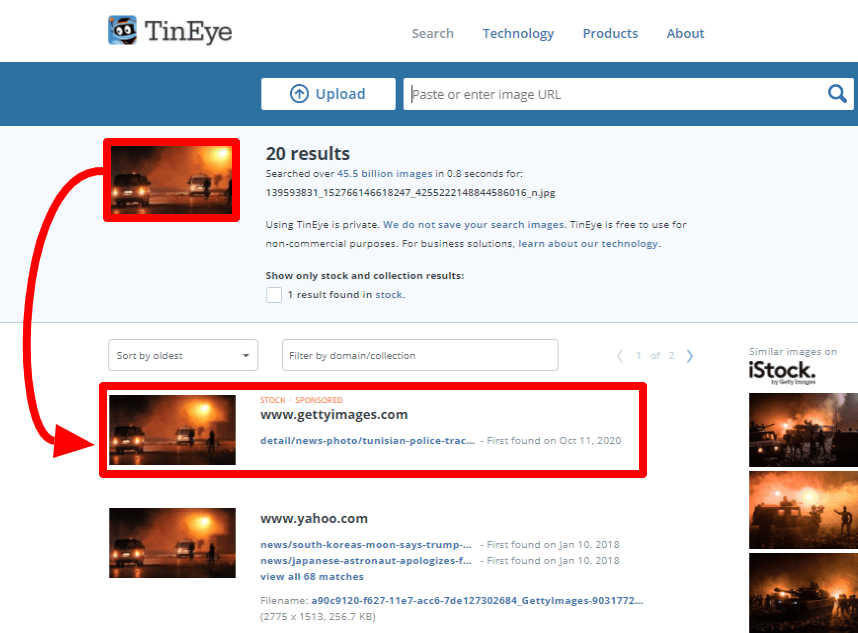Open the Sort by oldest dropdown

click(183, 356)
